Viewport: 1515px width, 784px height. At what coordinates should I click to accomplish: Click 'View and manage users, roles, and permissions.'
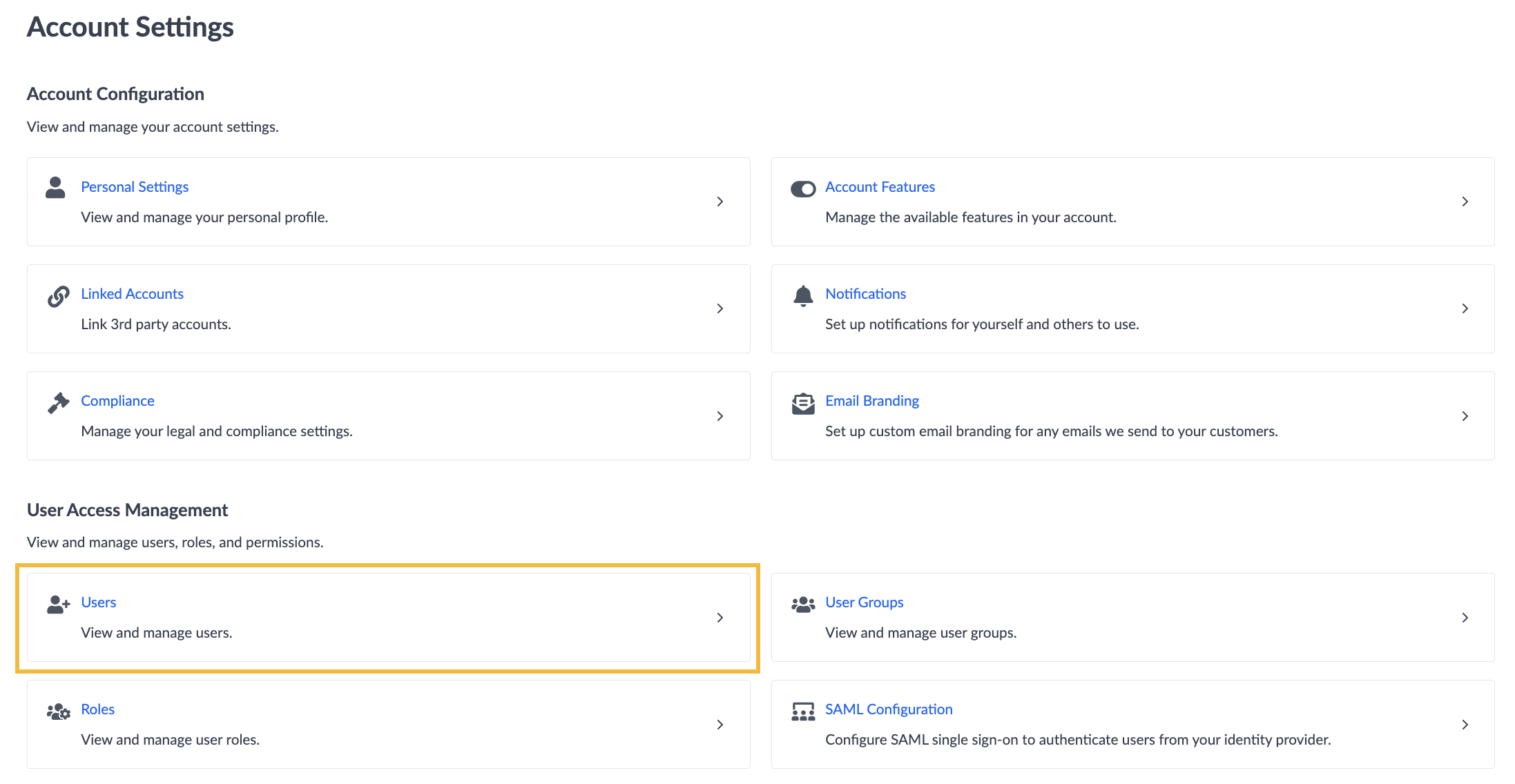coord(175,542)
